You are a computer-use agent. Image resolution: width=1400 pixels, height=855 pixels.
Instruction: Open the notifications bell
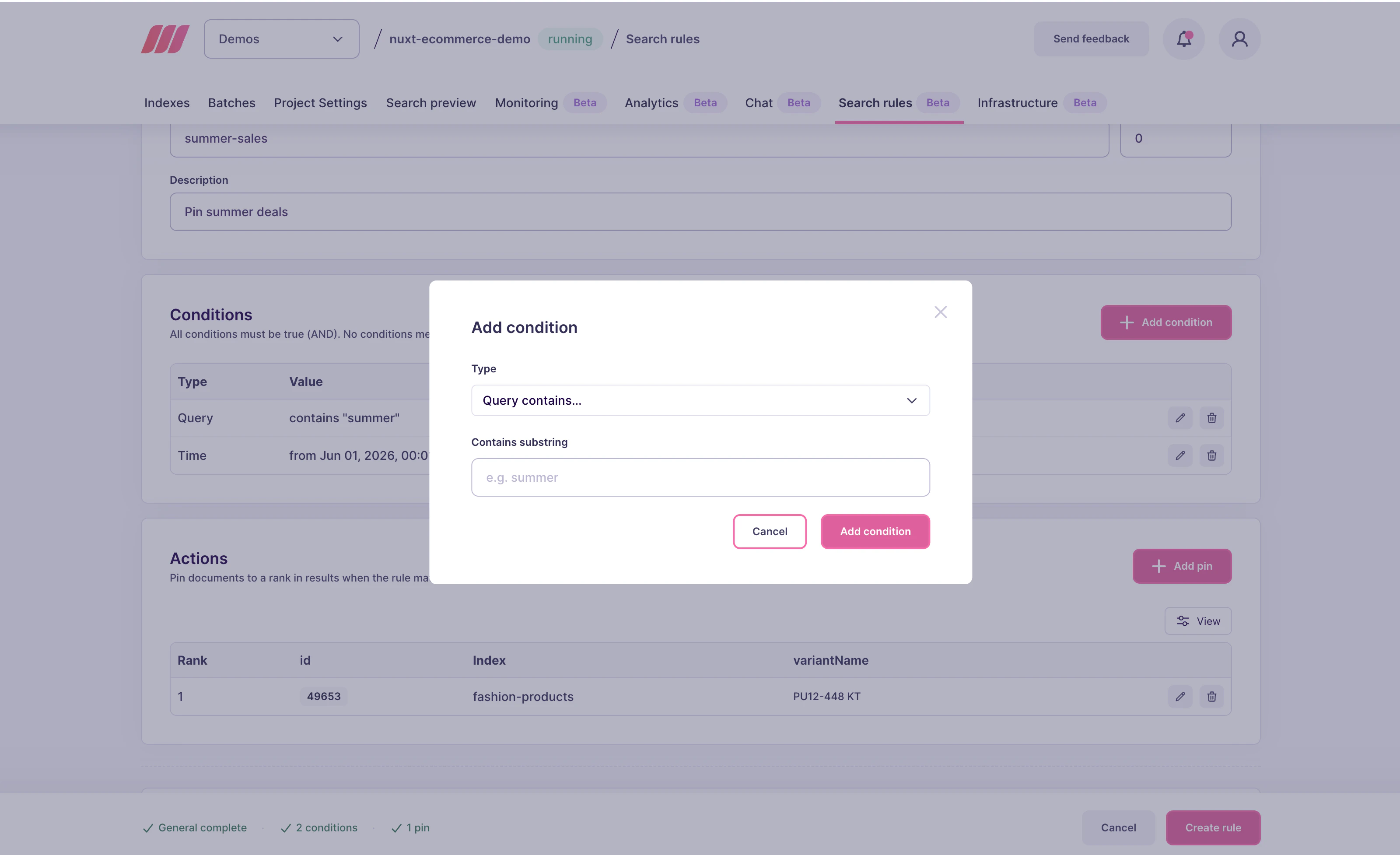pos(1183,39)
